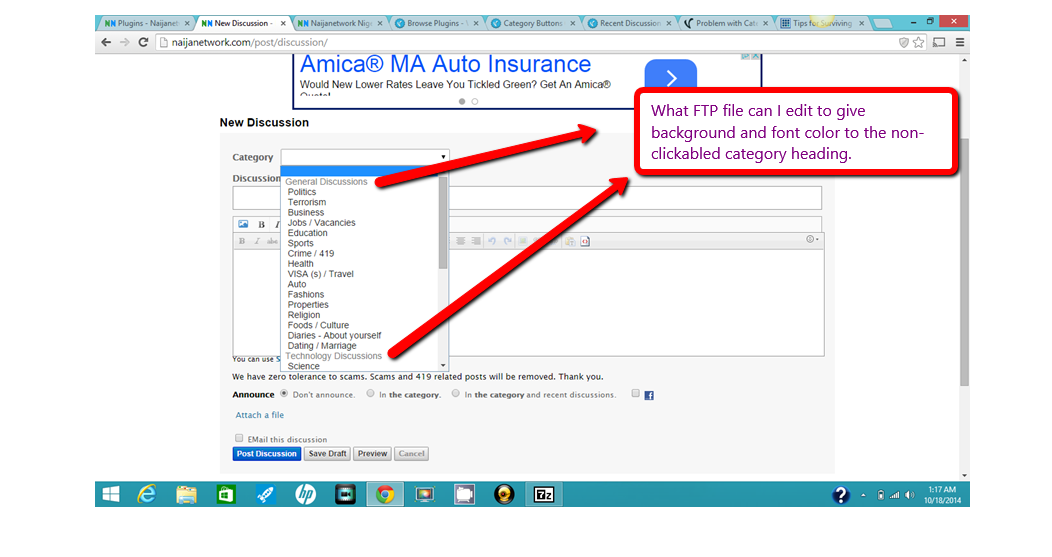
Task: Tick the checkbox beside Facebook icon
Action: coord(635,394)
